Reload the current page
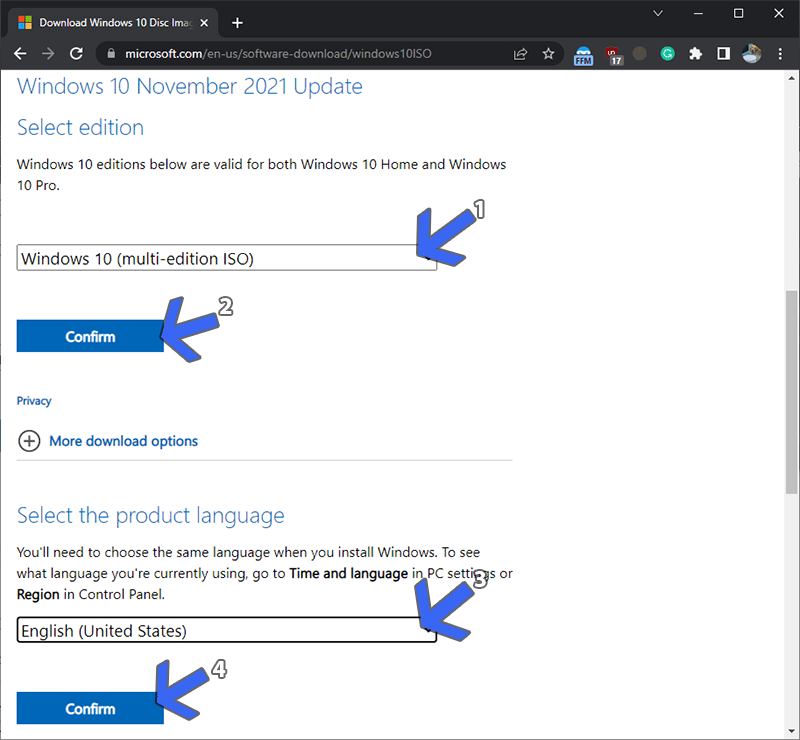 pyautogui.click(x=76, y=55)
